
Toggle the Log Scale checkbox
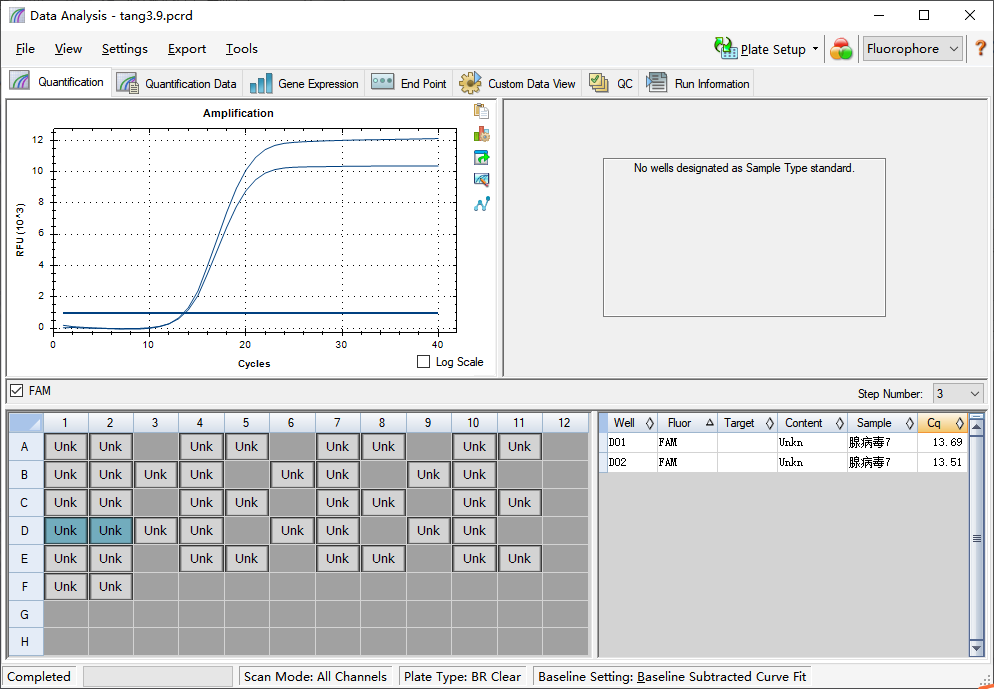click(x=423, y=361)
